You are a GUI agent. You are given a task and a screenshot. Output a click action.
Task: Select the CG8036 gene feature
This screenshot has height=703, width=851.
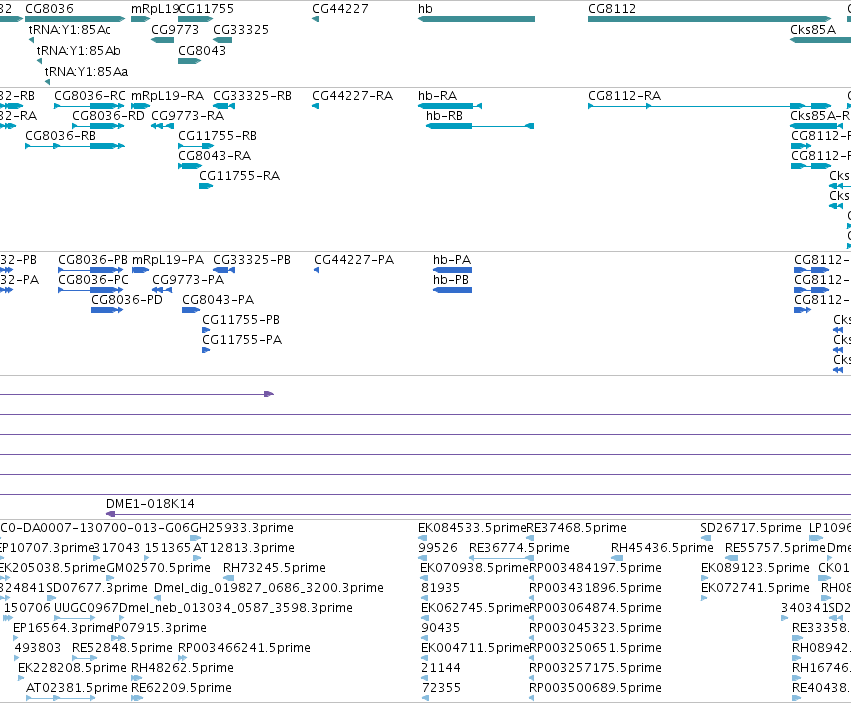point(75,19)
